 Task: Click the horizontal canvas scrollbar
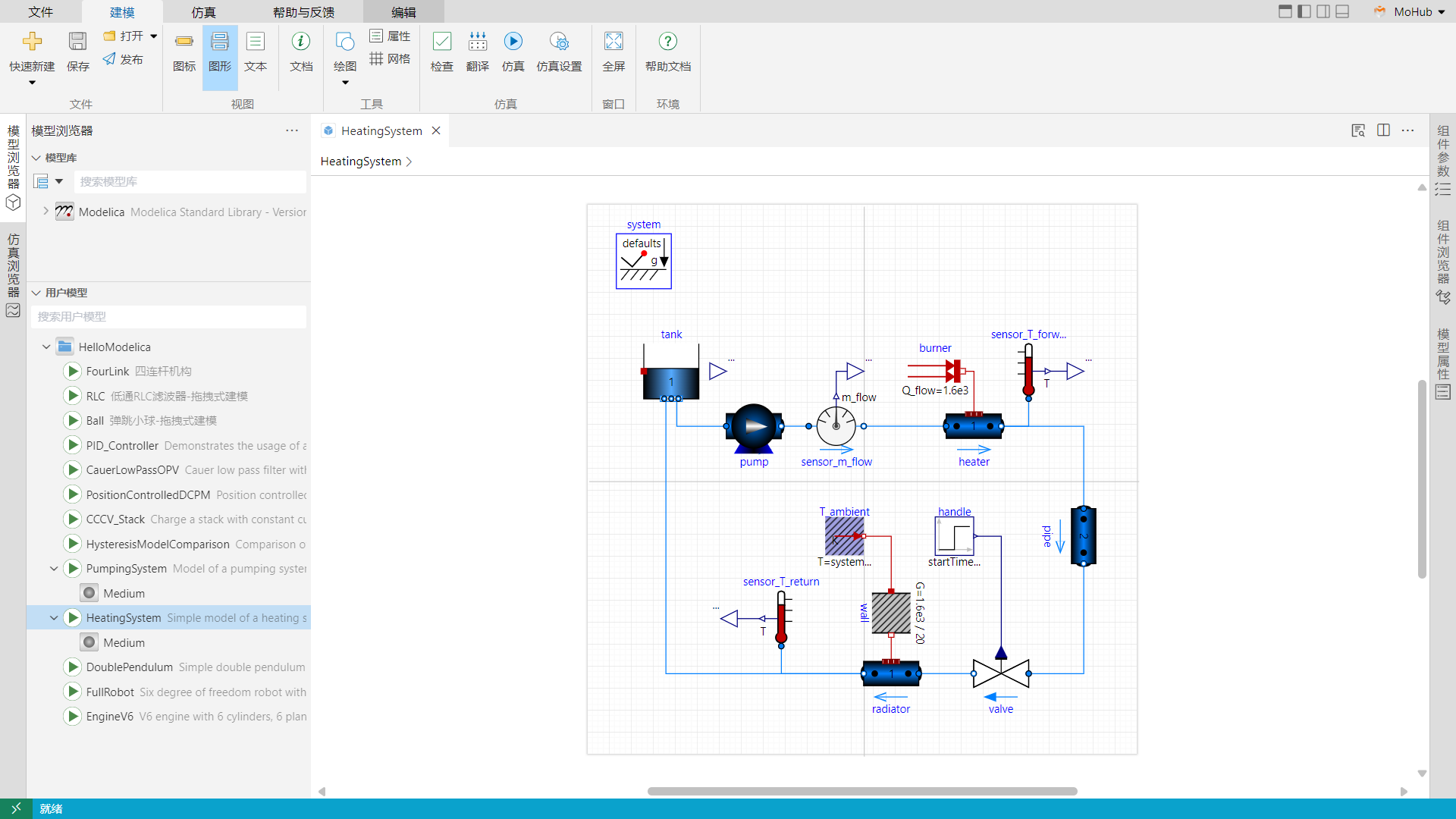click(x=862, y=791)
